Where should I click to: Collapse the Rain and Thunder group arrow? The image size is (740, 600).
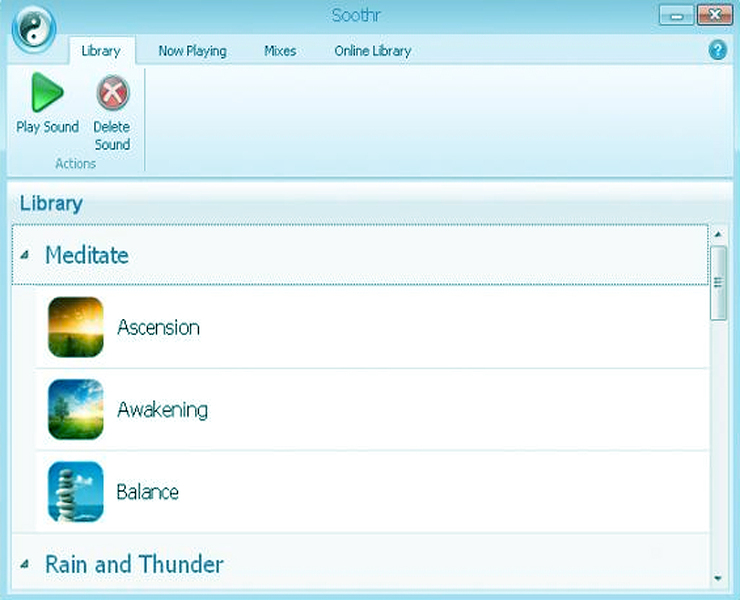click(x=25, y=564)
